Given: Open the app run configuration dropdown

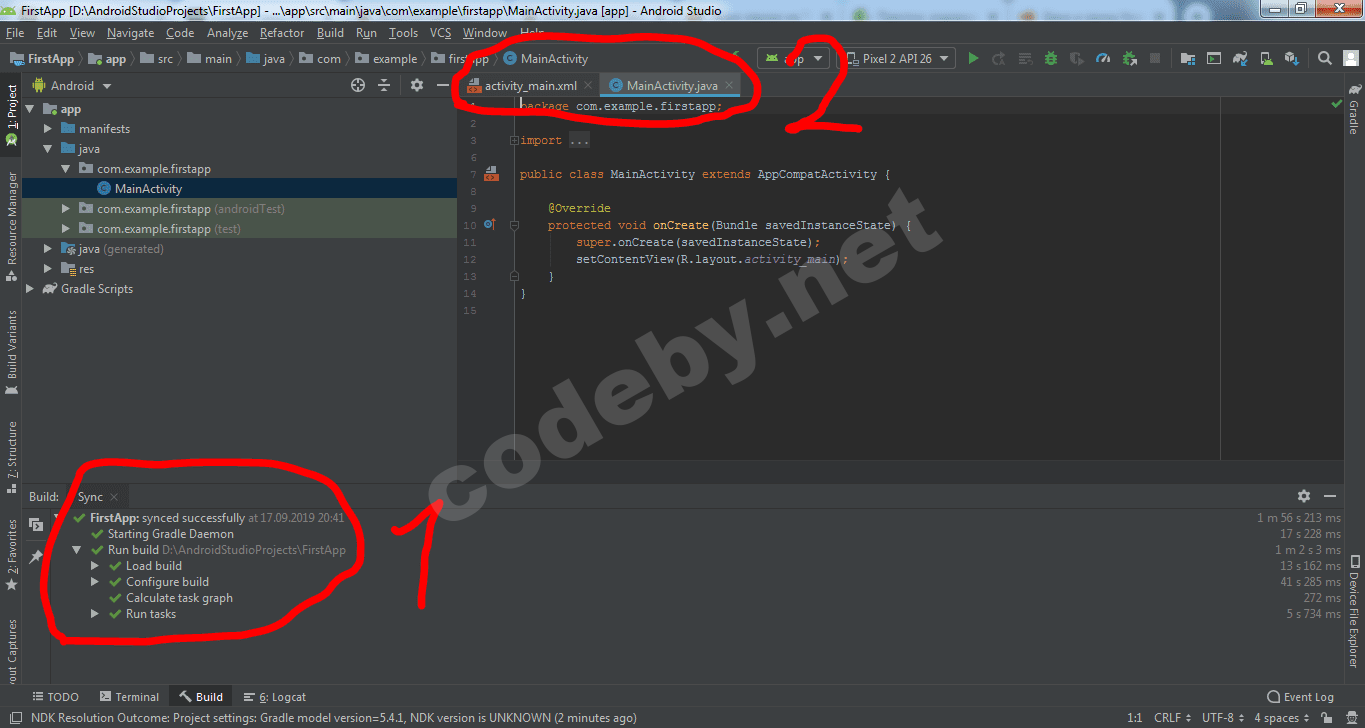Looking at the screenshot, I should pyautogui.click(x=794, y=59).
